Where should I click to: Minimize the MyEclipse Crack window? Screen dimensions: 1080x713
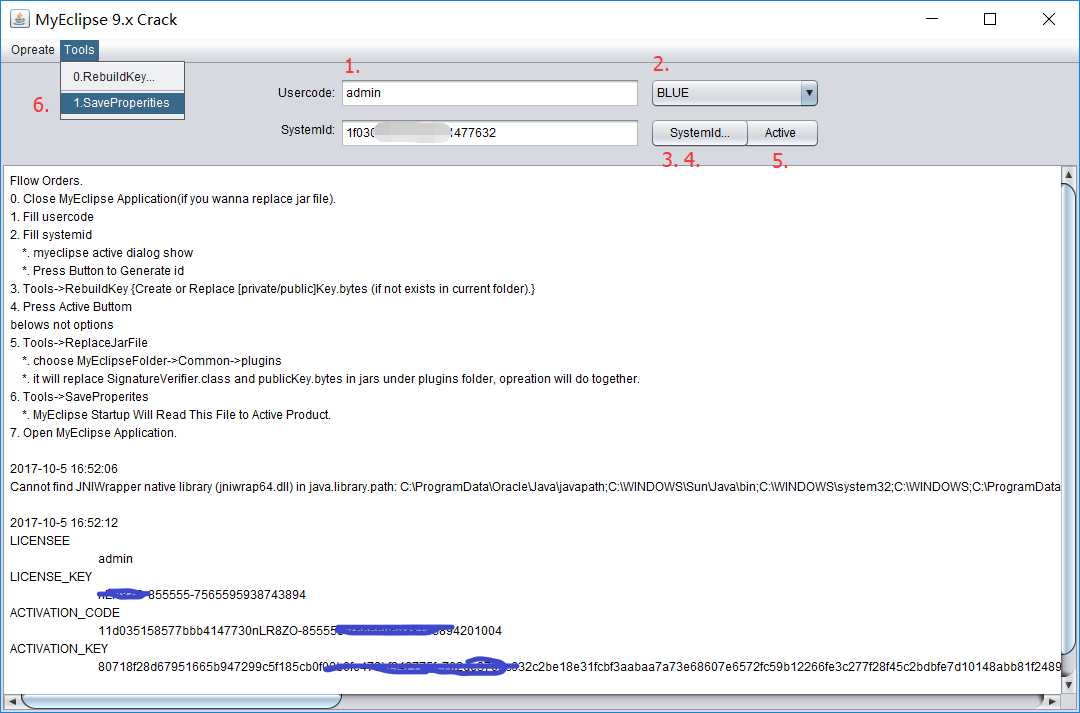(932, 19)
